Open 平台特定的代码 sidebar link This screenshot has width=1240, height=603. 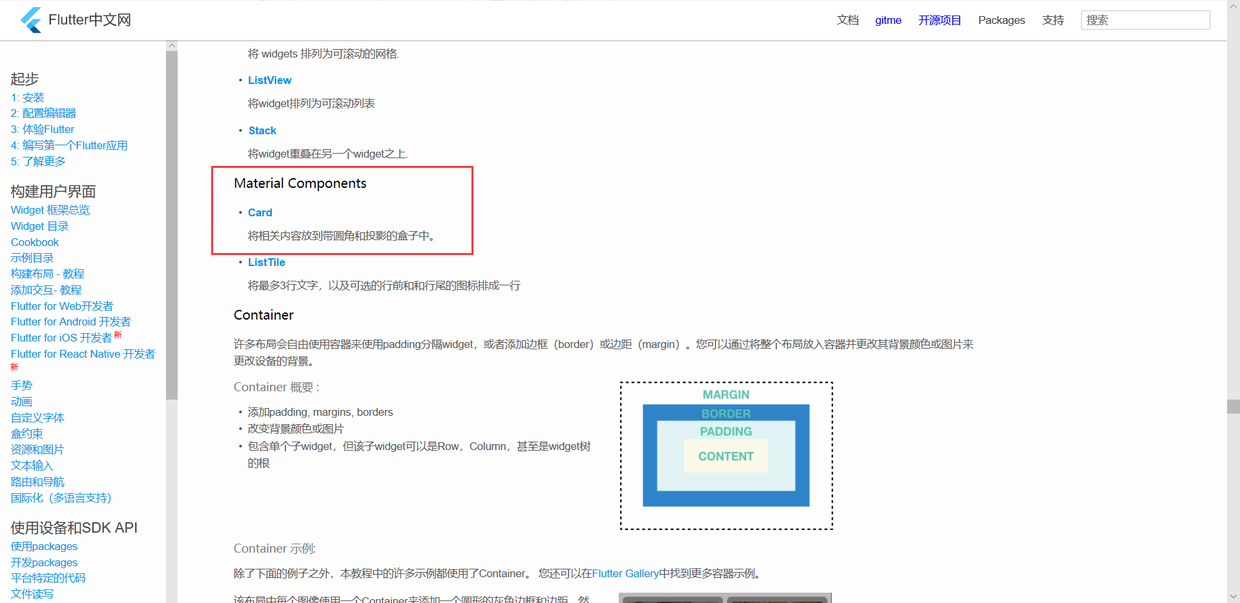point(48,578)
